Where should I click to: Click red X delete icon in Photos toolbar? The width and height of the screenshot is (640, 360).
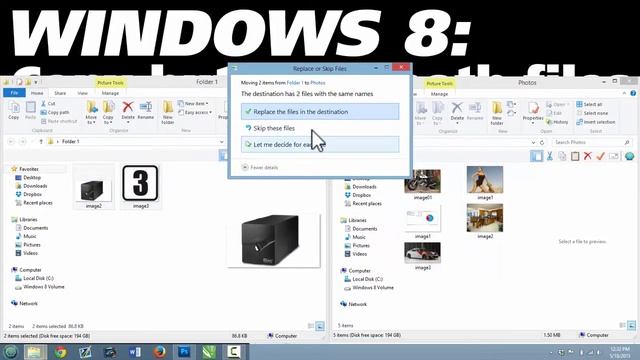[x=588, y=156]
